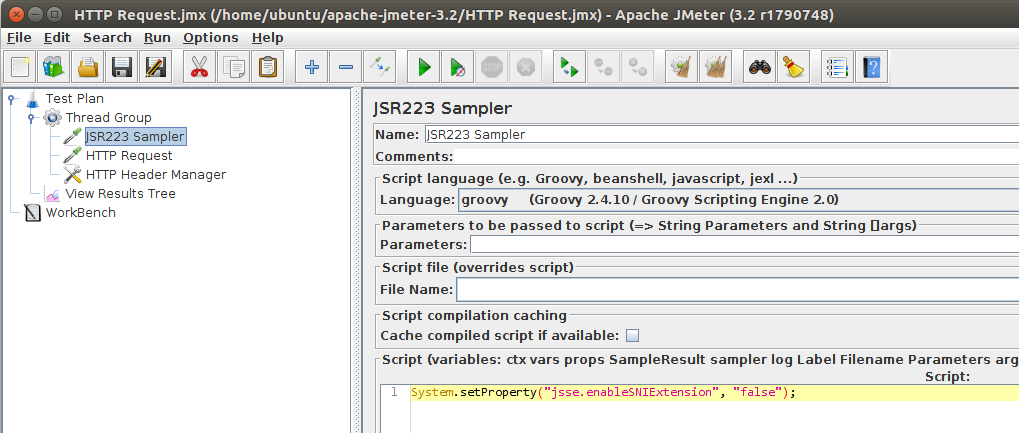This screenshot has width=1019, height=433.
Task: Click Save Test Plan As icon
Action: coord(155,66)
